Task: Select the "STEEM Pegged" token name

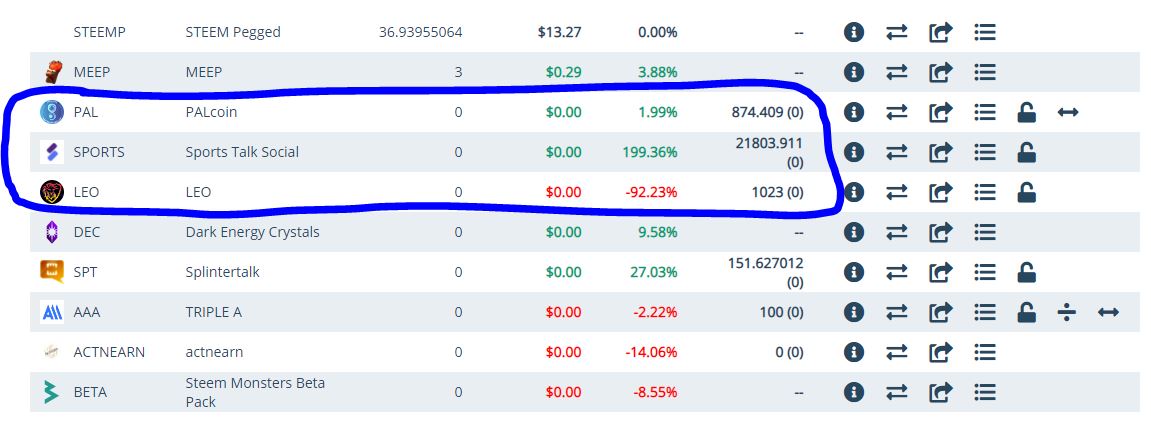Action: (x=233, y=32)
